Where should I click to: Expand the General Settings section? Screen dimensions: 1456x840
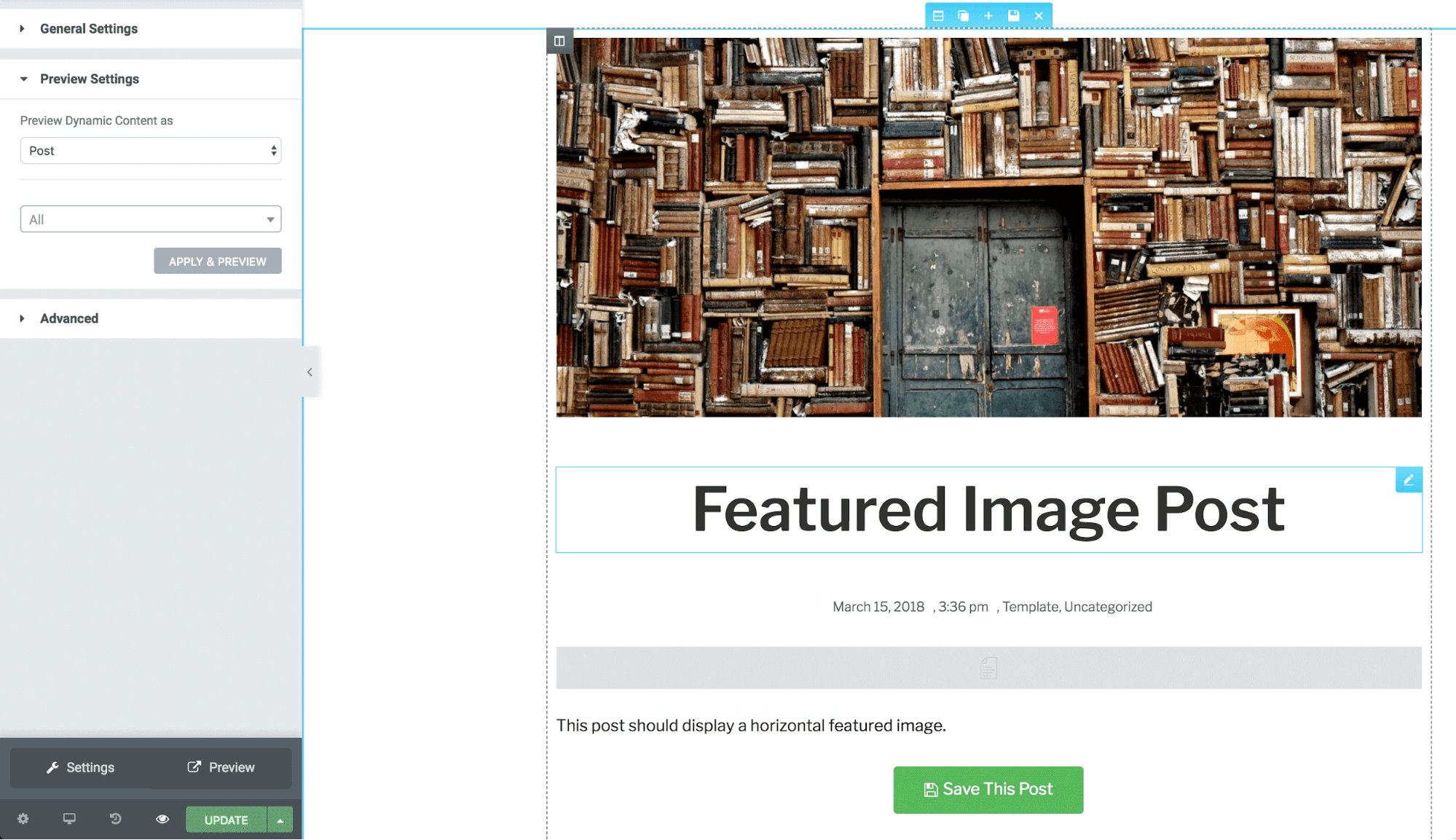tap(89, 28)
